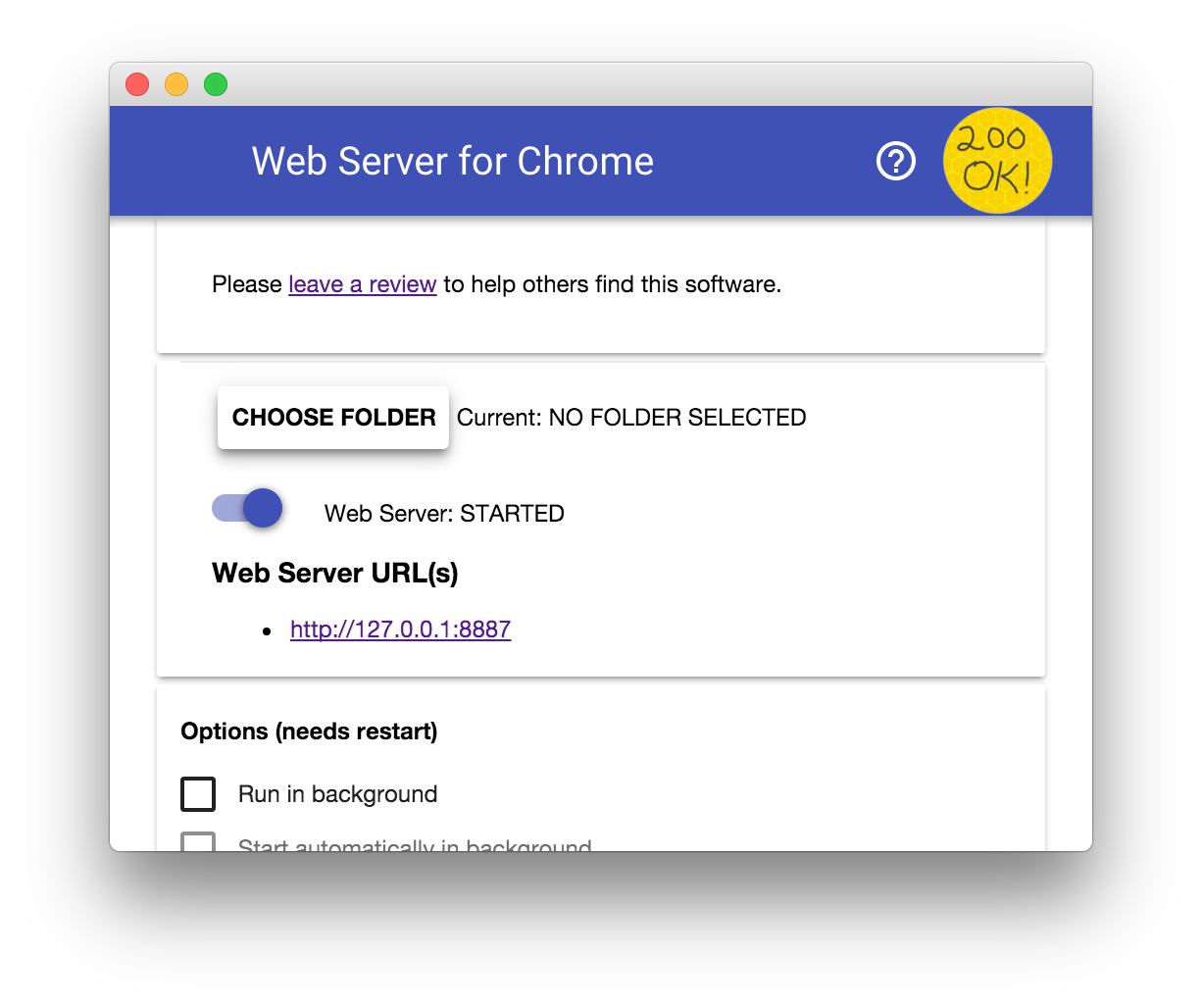Select the help icon in the header
The height and width of the screenshot is (1008, 1202).
894,160
